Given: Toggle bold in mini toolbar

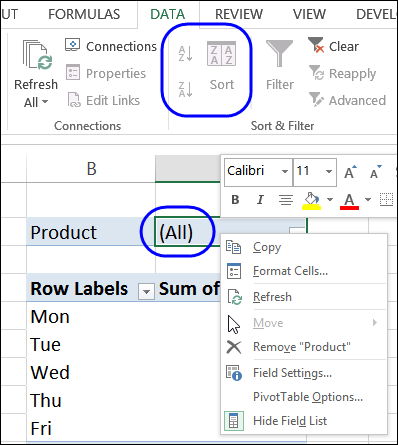Looking at the screenshot, I should point(235,200).
